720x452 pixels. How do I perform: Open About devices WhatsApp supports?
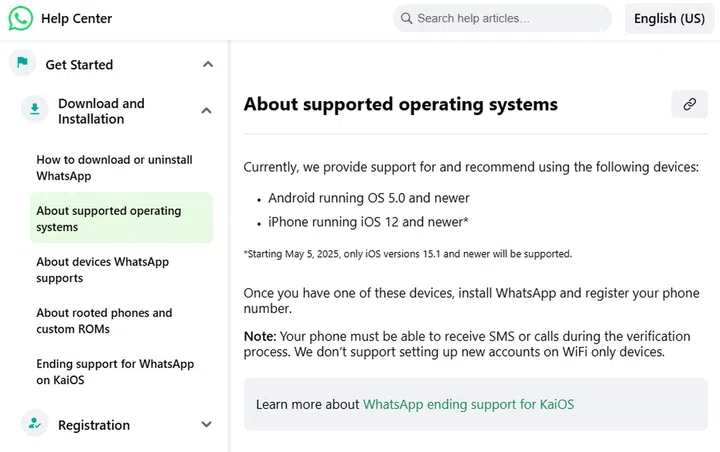tap(102, 270)
